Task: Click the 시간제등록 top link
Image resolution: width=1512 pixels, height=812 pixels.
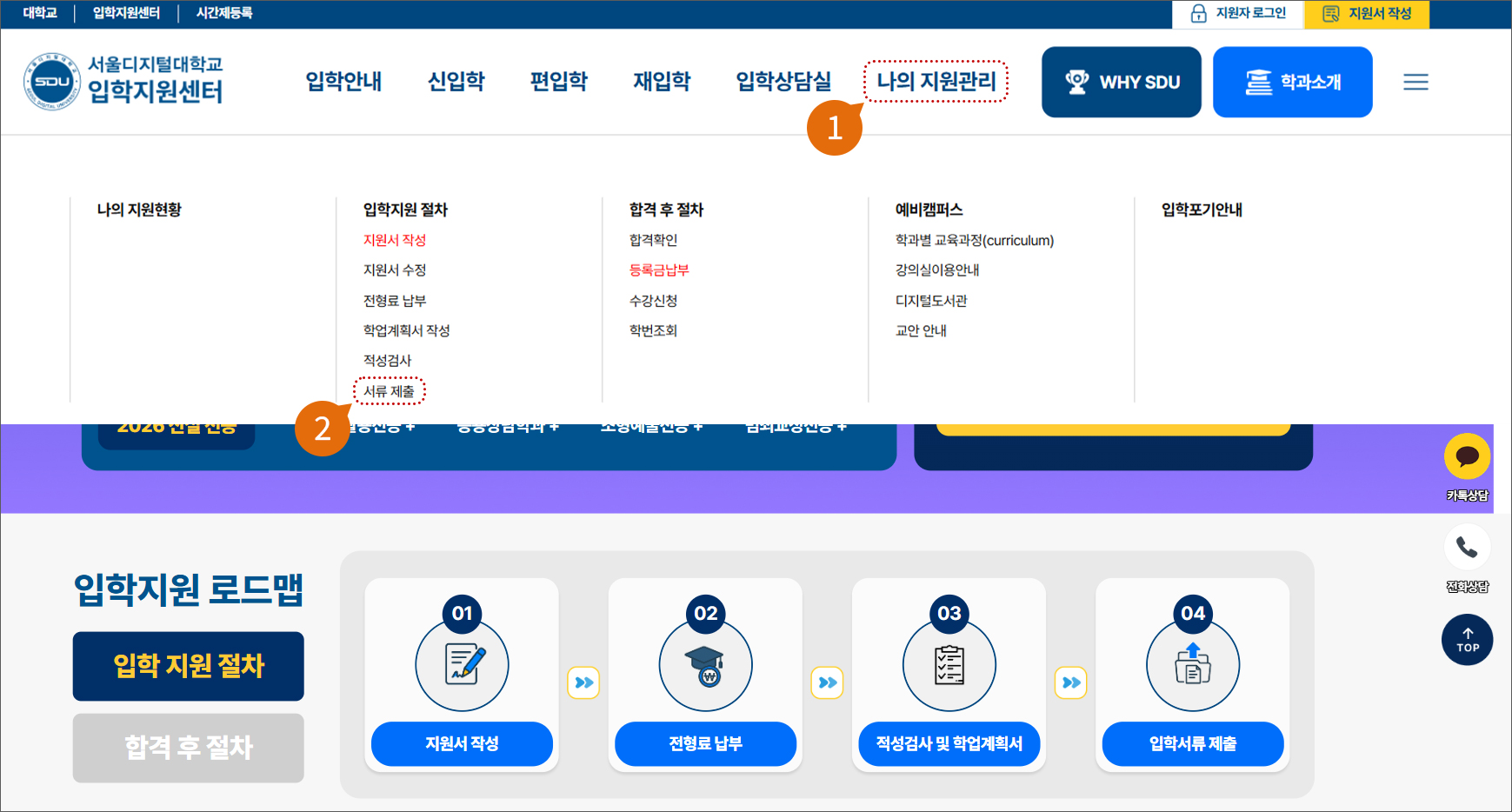Action: 224,13
